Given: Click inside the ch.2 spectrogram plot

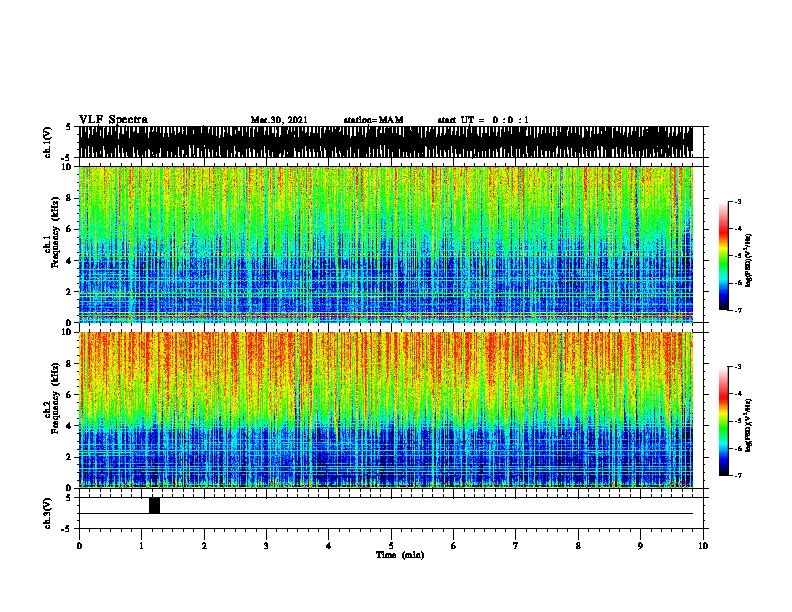Looking at the screenshot, I should click(x=386, y=410).
